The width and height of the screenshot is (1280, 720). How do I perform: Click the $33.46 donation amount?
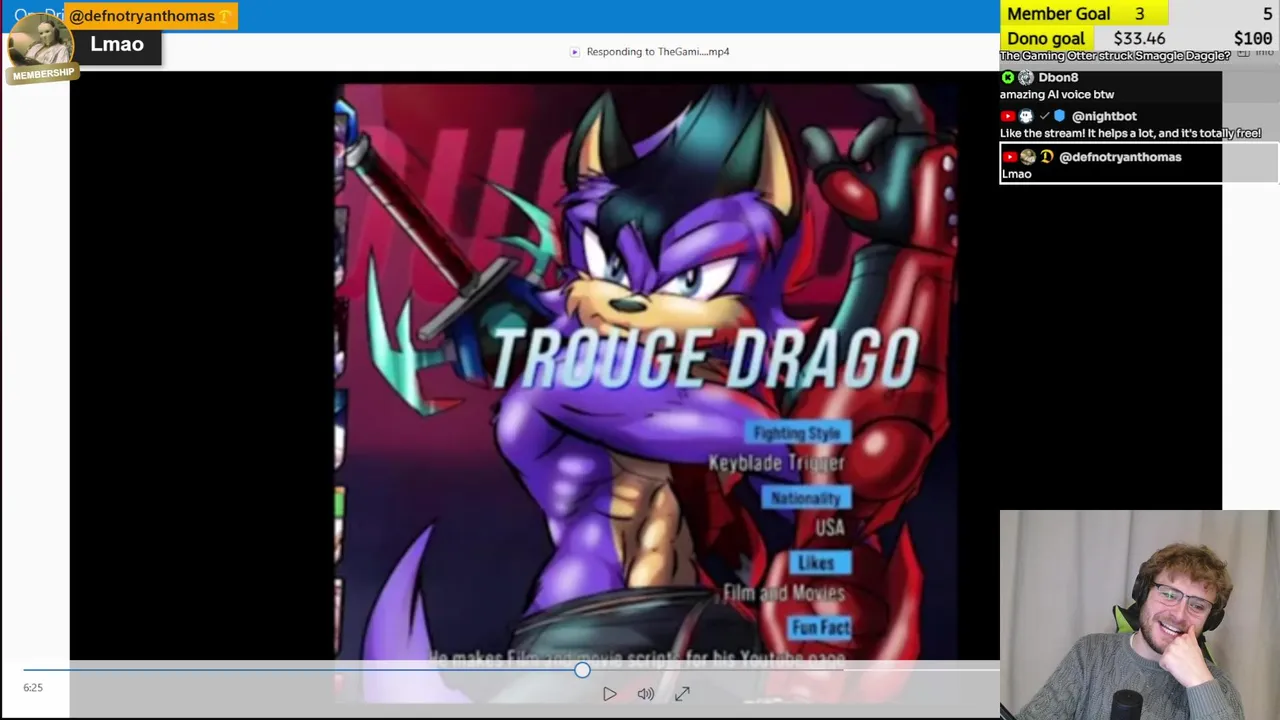pos(1139,38)
